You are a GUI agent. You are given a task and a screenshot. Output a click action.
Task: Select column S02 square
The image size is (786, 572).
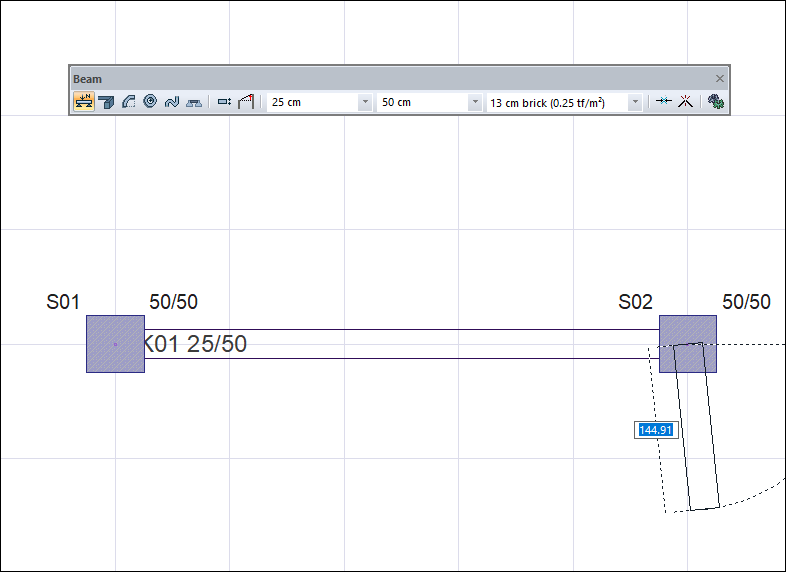tap(688, 344)
